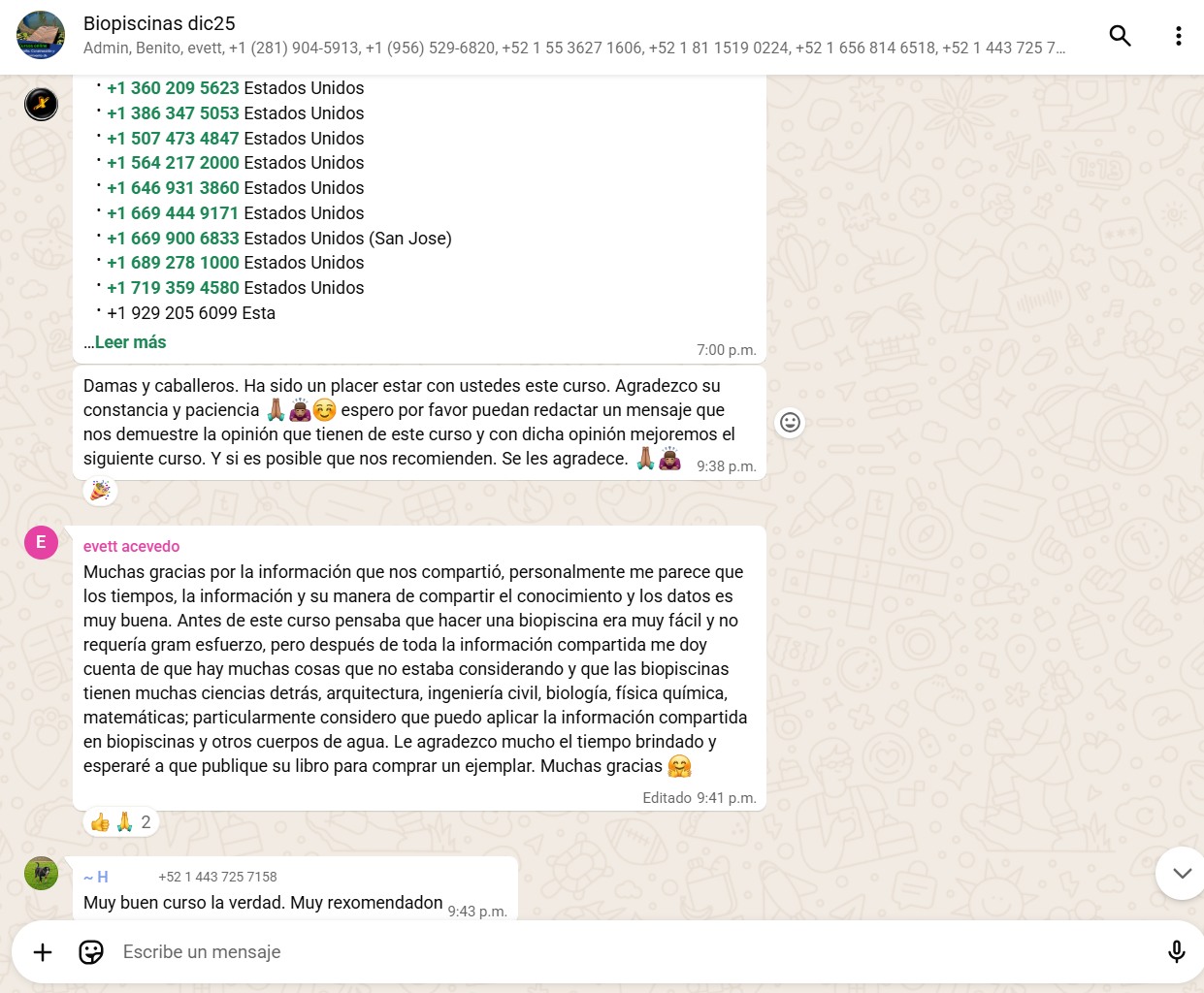Expand message with Leer más link
Screen dimensions: 1204x993
click(x=130, y=342)
